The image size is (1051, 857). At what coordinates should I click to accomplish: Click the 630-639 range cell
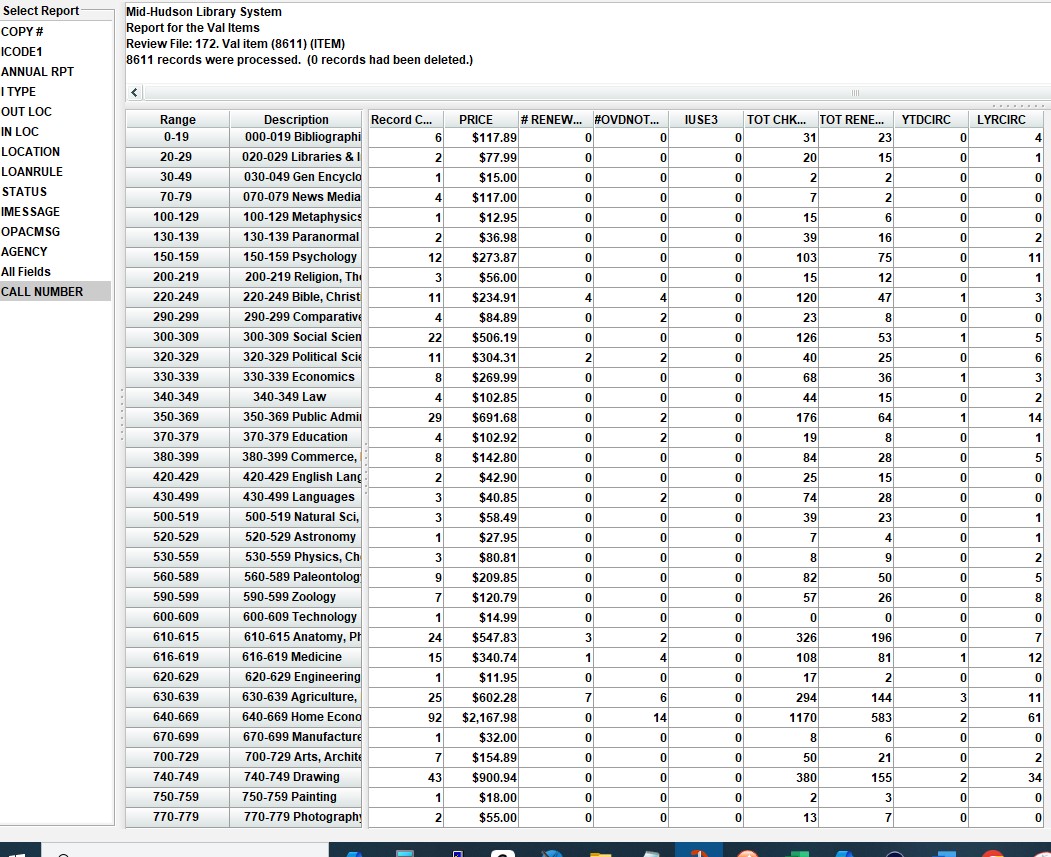(x=178, y=697)
